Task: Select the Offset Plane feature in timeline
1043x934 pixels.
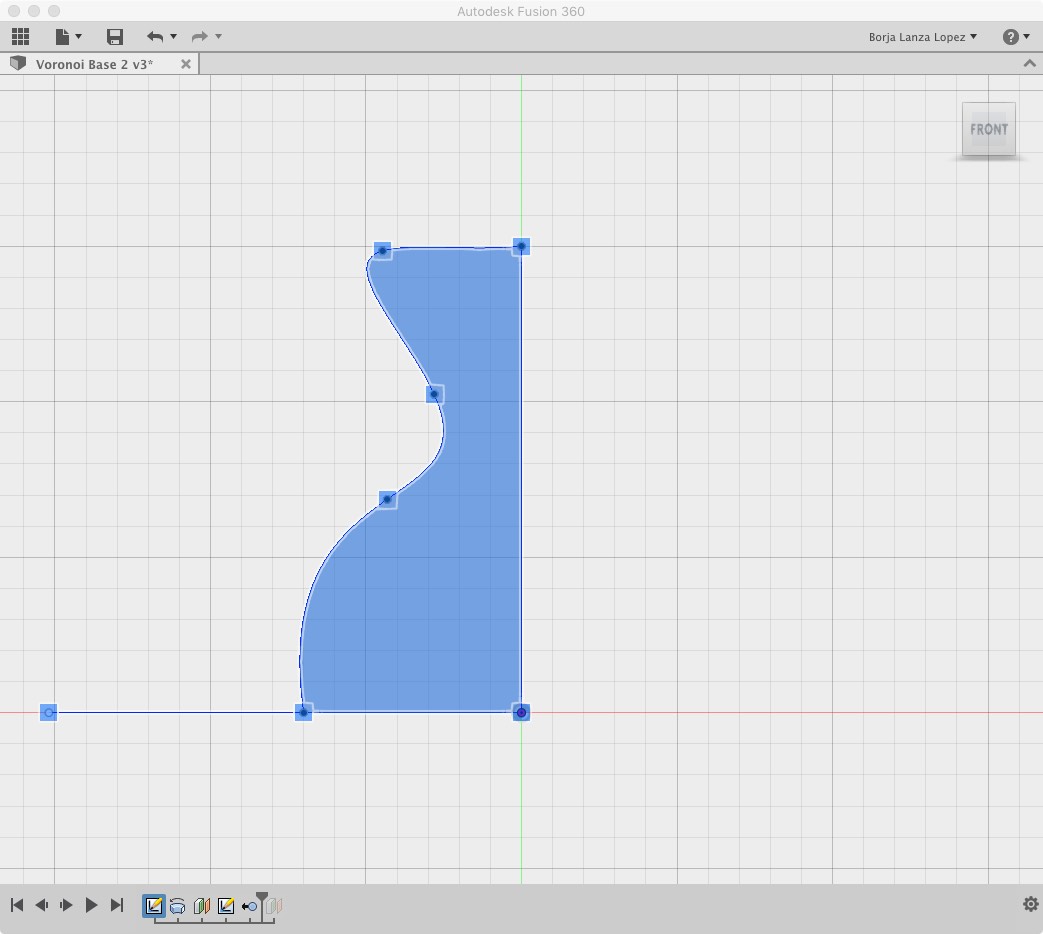Action: [x=202, y=906]
